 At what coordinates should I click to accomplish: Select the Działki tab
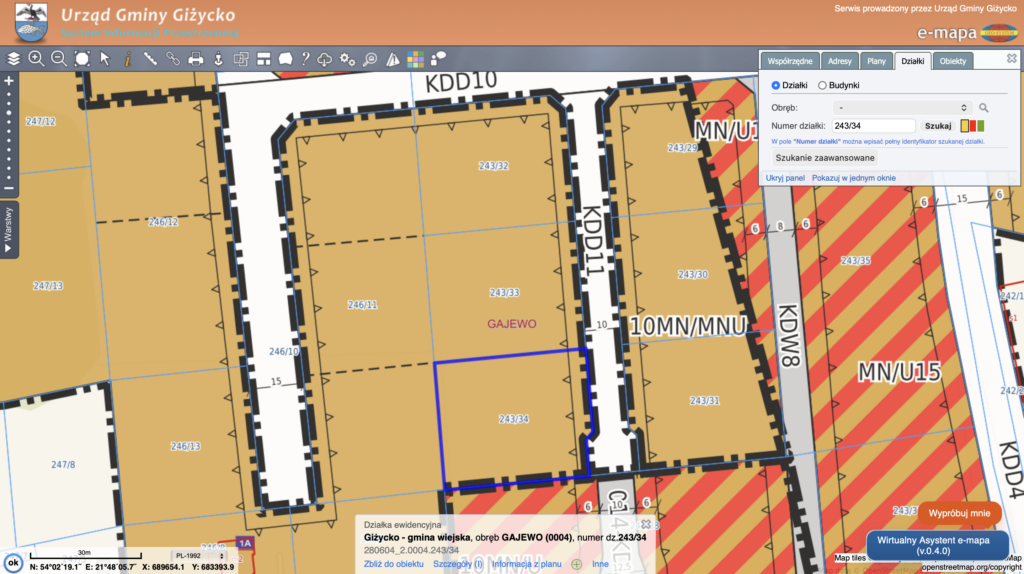pyautogui.click(x=912, y=61)
